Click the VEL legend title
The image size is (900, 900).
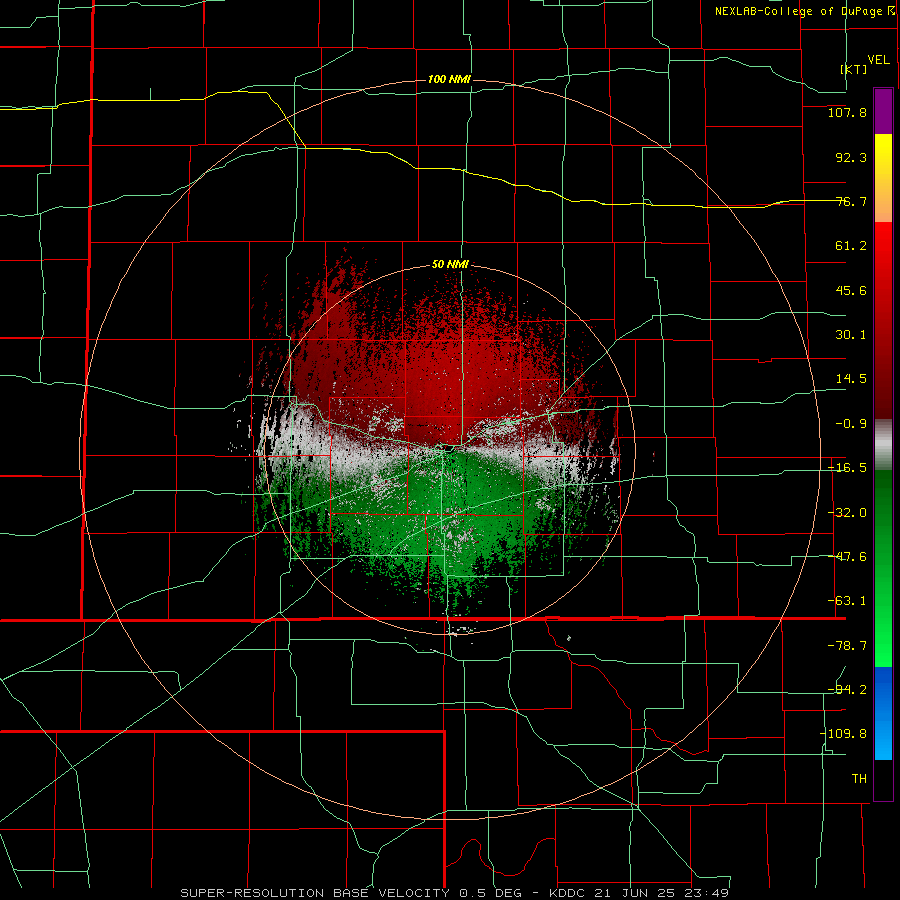pyautogui.click(x=878, y=60)
